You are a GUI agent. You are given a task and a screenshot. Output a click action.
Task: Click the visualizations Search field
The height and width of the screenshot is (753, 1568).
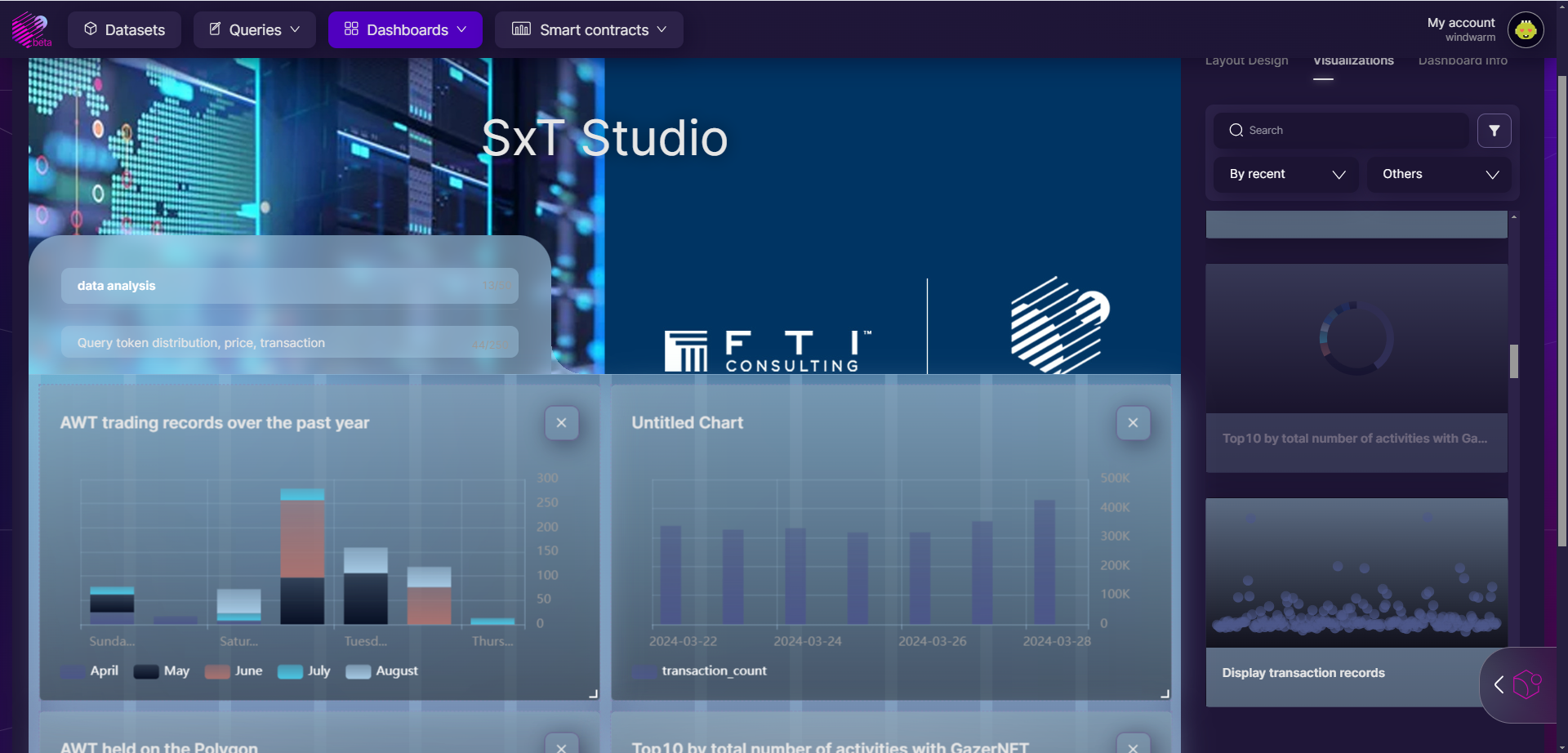[x=1341, y=131]
